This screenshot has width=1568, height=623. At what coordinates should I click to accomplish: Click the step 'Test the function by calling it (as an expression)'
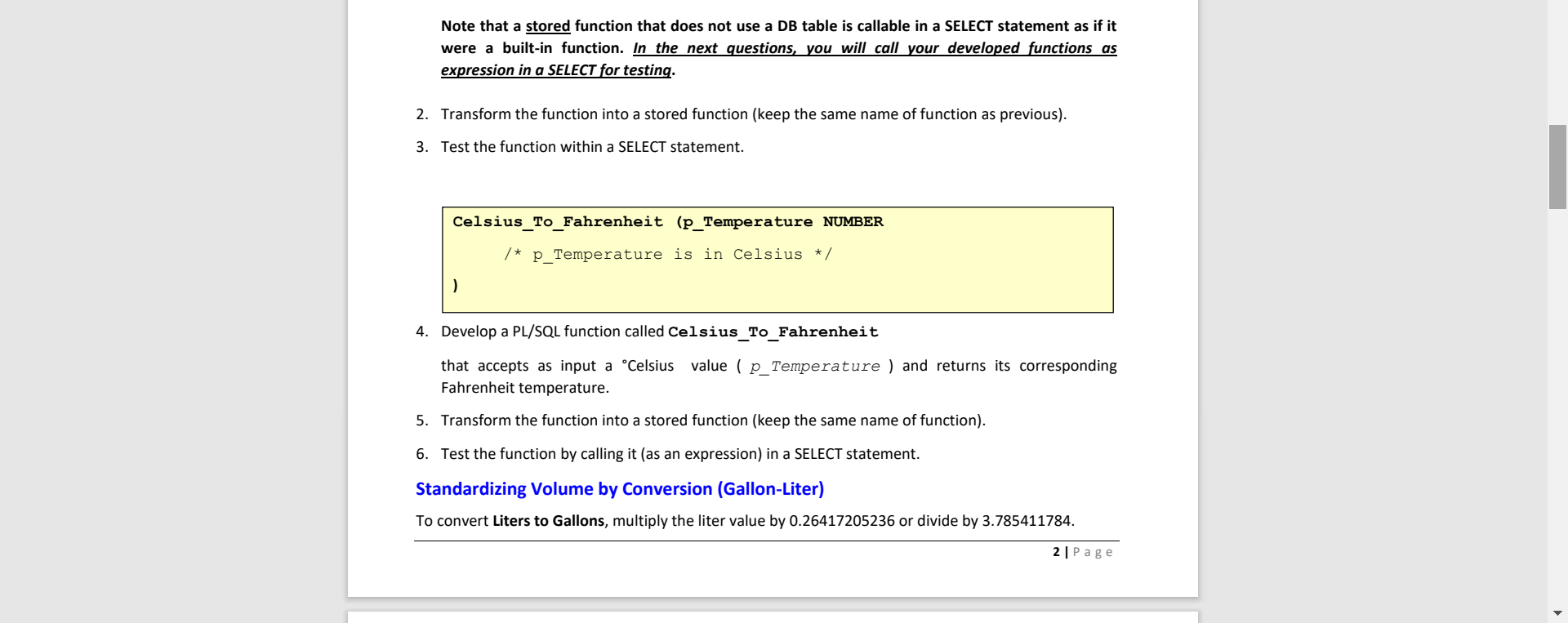point(680,454)
